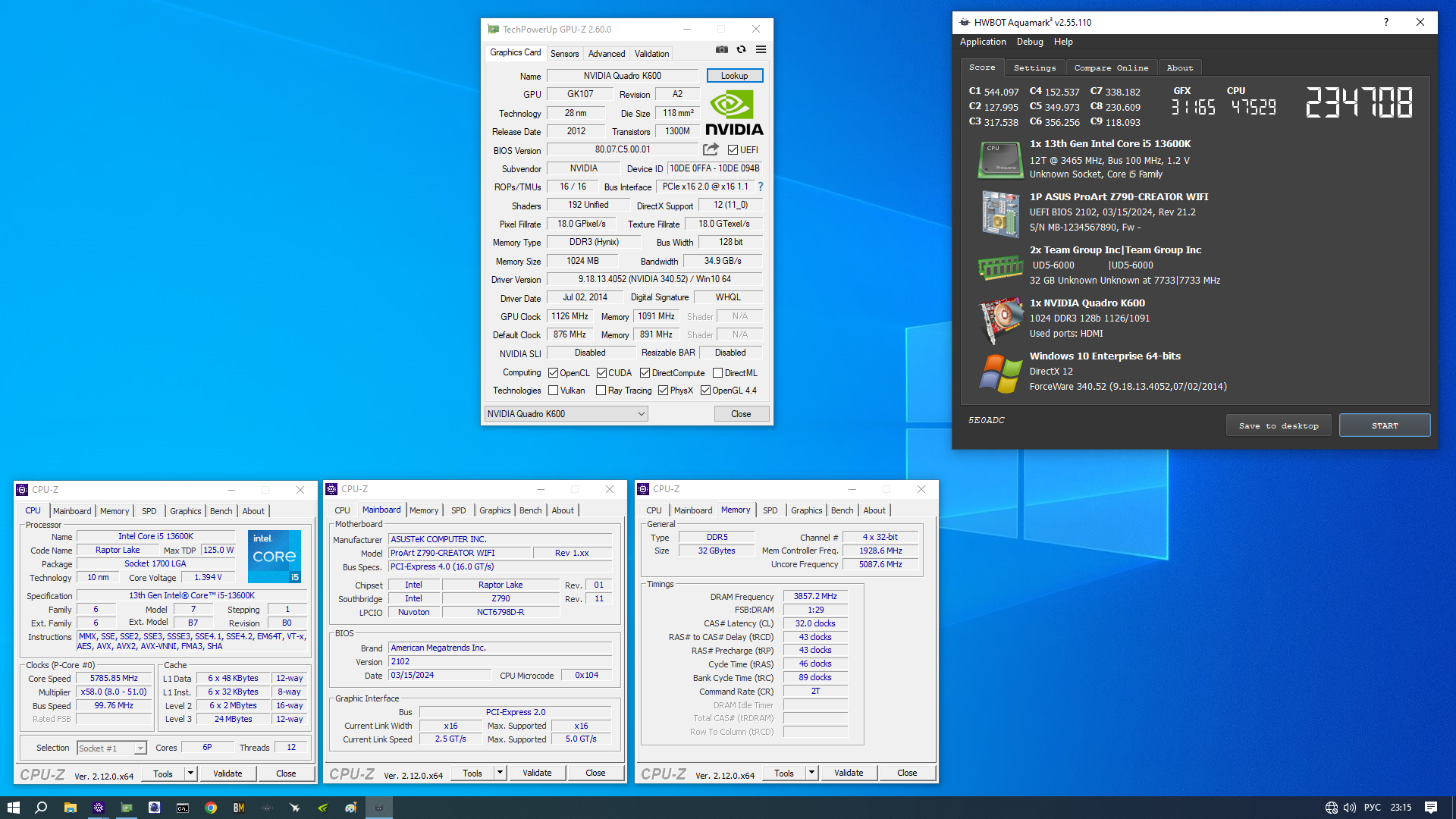Viewport: 1456px width, 819px height.
Task: Toggle the Ray Tracing checkbox
Action: click(601, 391)
